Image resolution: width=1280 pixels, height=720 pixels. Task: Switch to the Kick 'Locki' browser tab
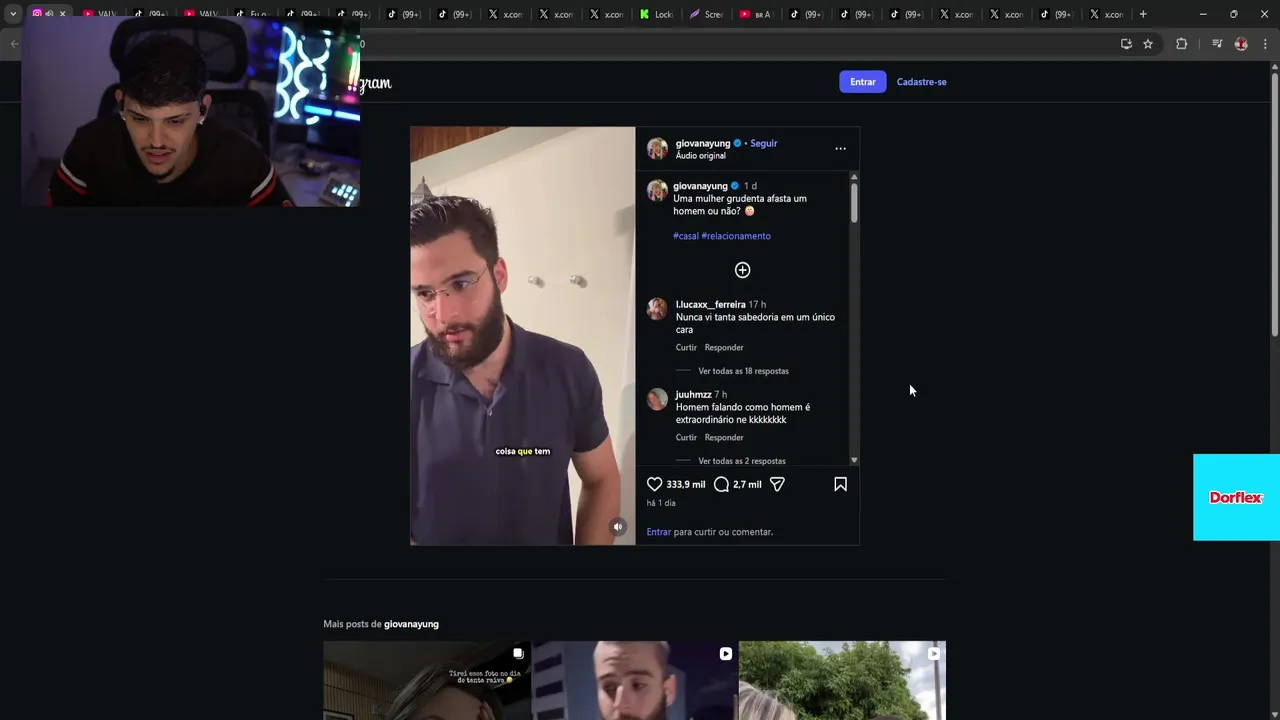[x=657, y=14]
